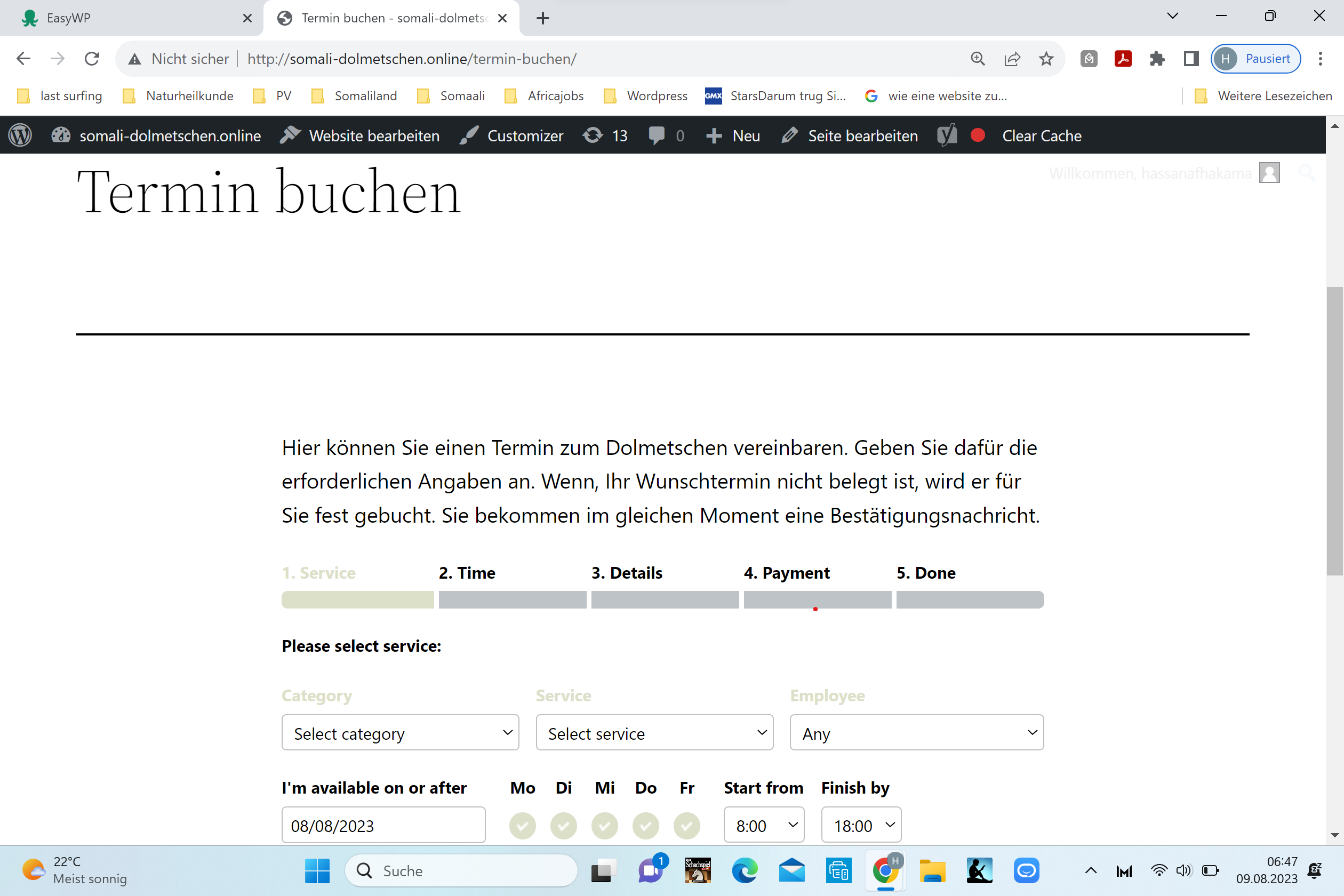This screenshot has width=1344, height=896.
Task: Toggle the Mi weekday checkbox
Action: (605, 826)
